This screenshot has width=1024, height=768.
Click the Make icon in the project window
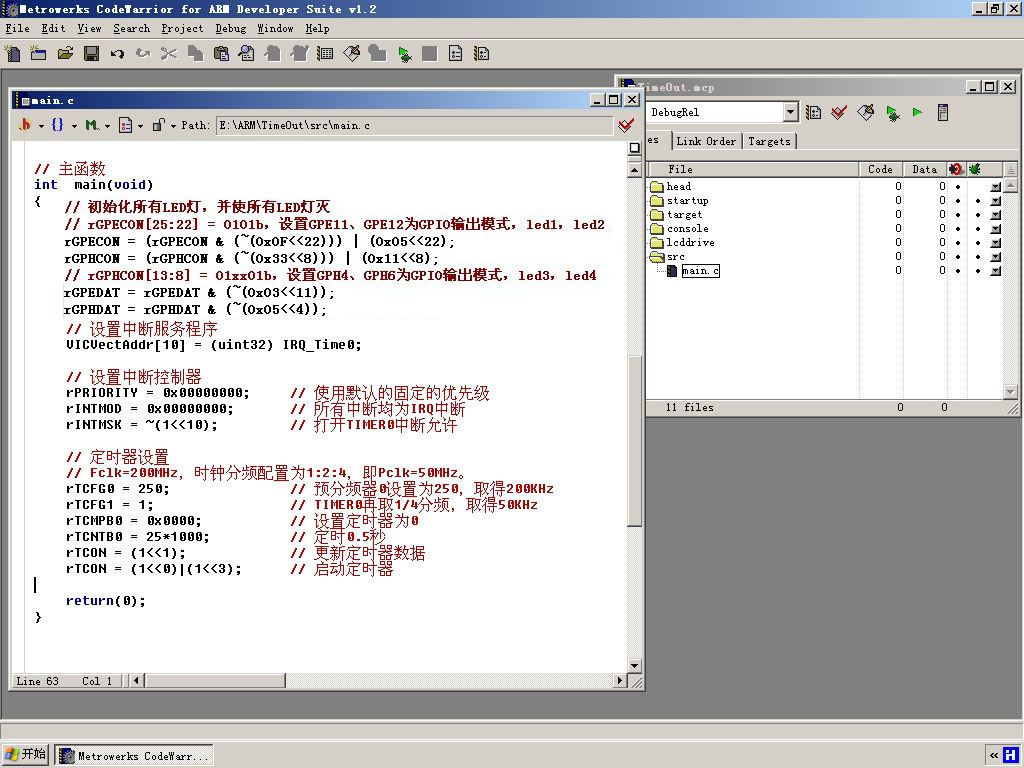865,112
